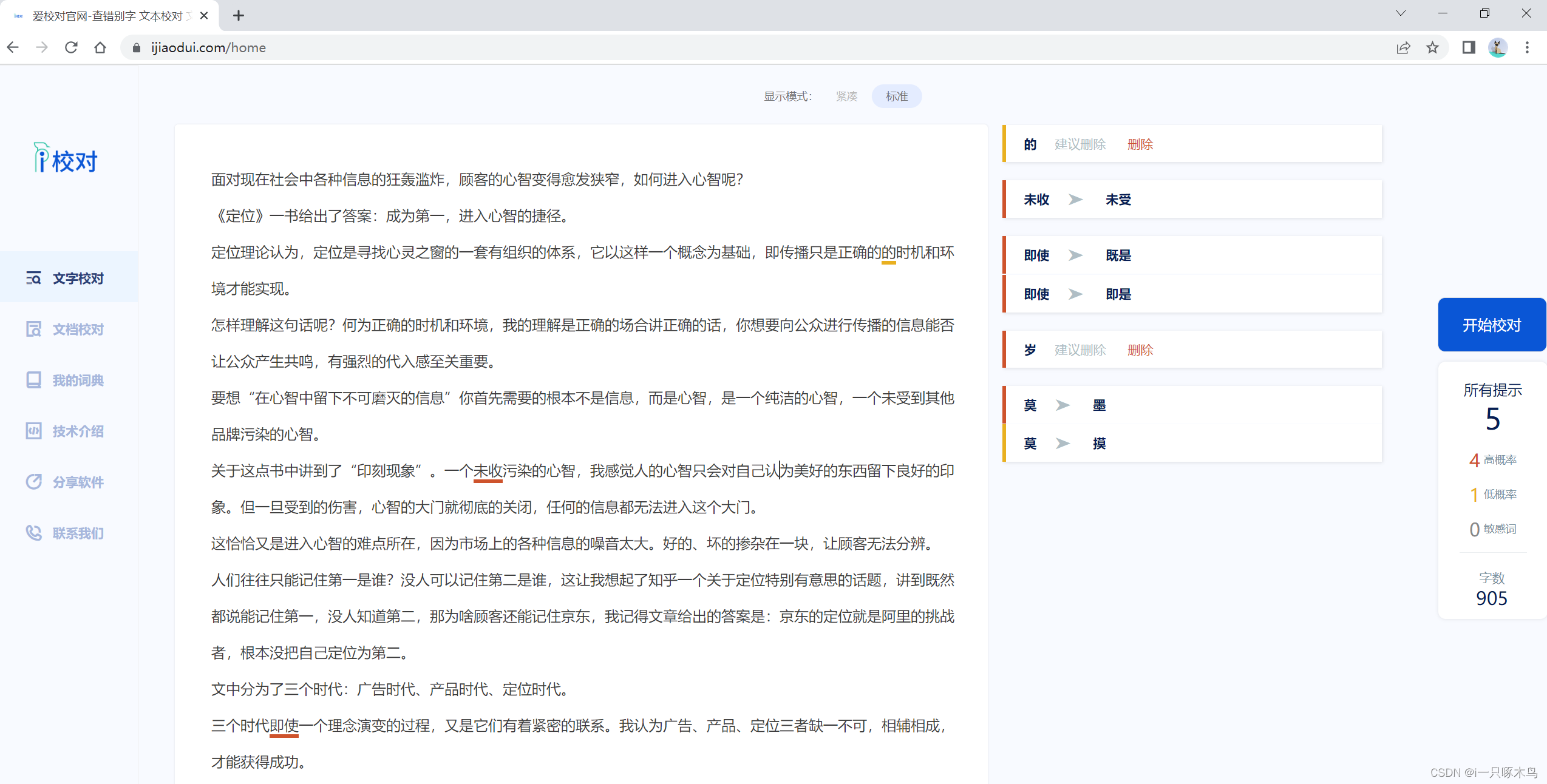Choose the 即使 to 既是 suggestion
1547x784 pixels.
[x=1118, y=255]
